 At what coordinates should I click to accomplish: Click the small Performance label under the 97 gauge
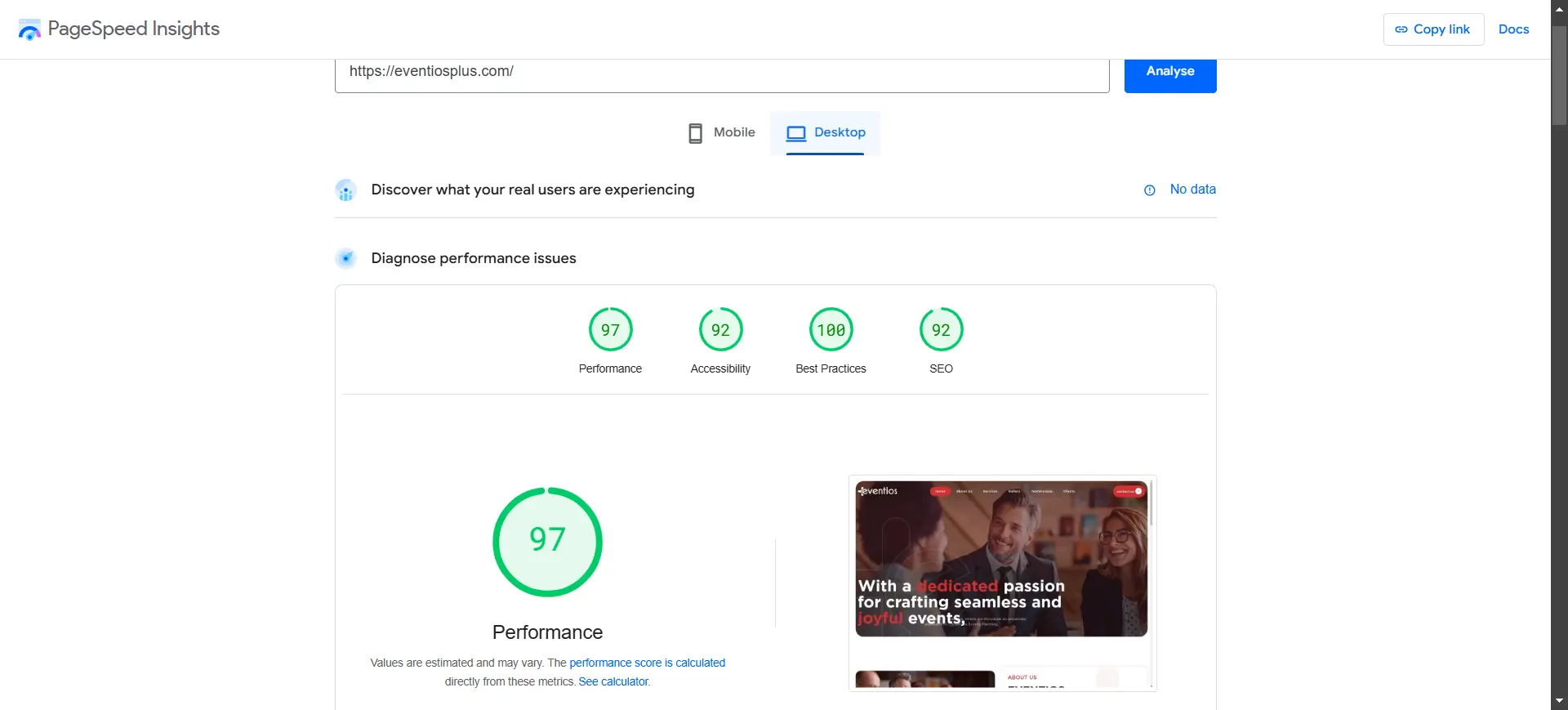click(x=611, y=369)
